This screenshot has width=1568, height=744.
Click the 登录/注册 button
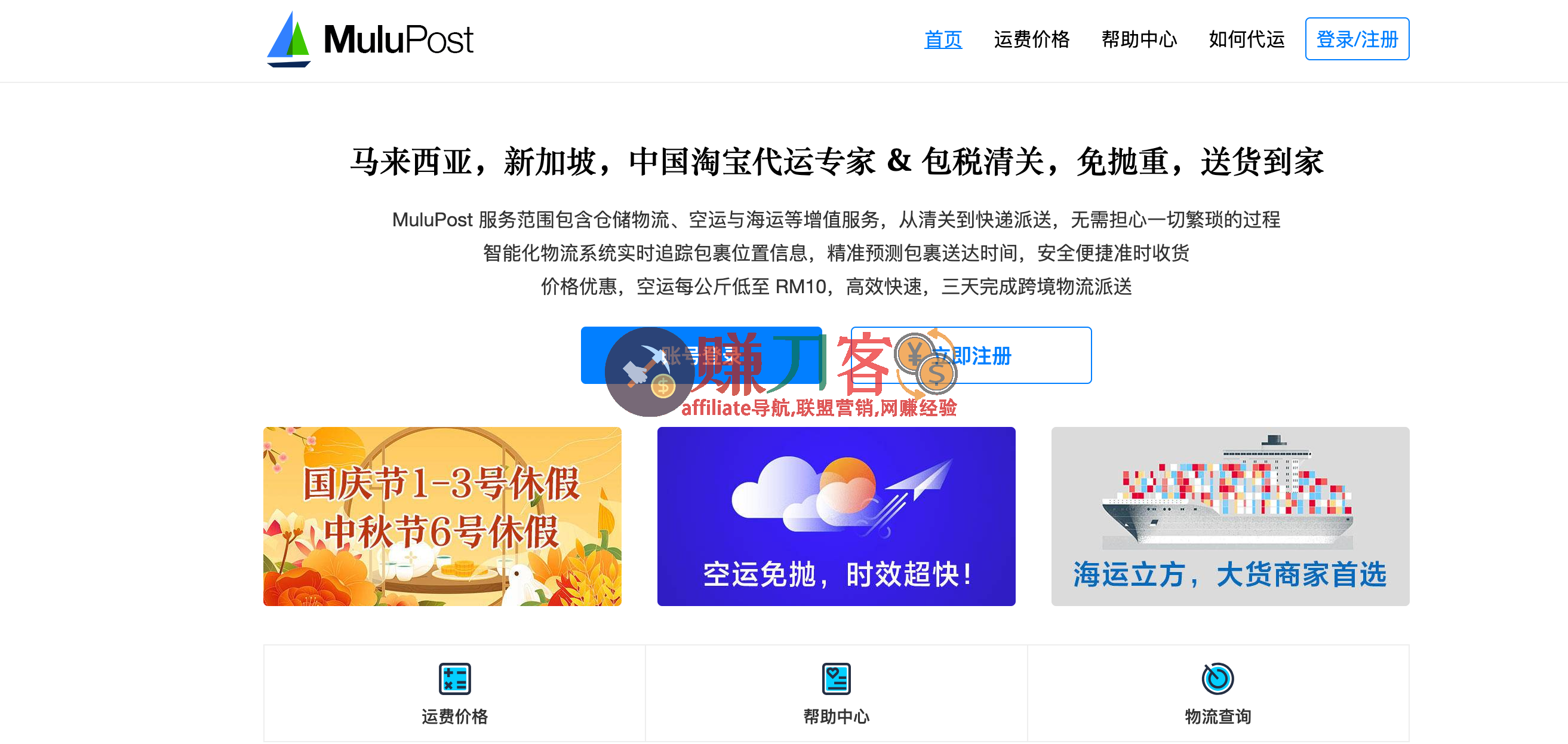[x=1357, y=39]
